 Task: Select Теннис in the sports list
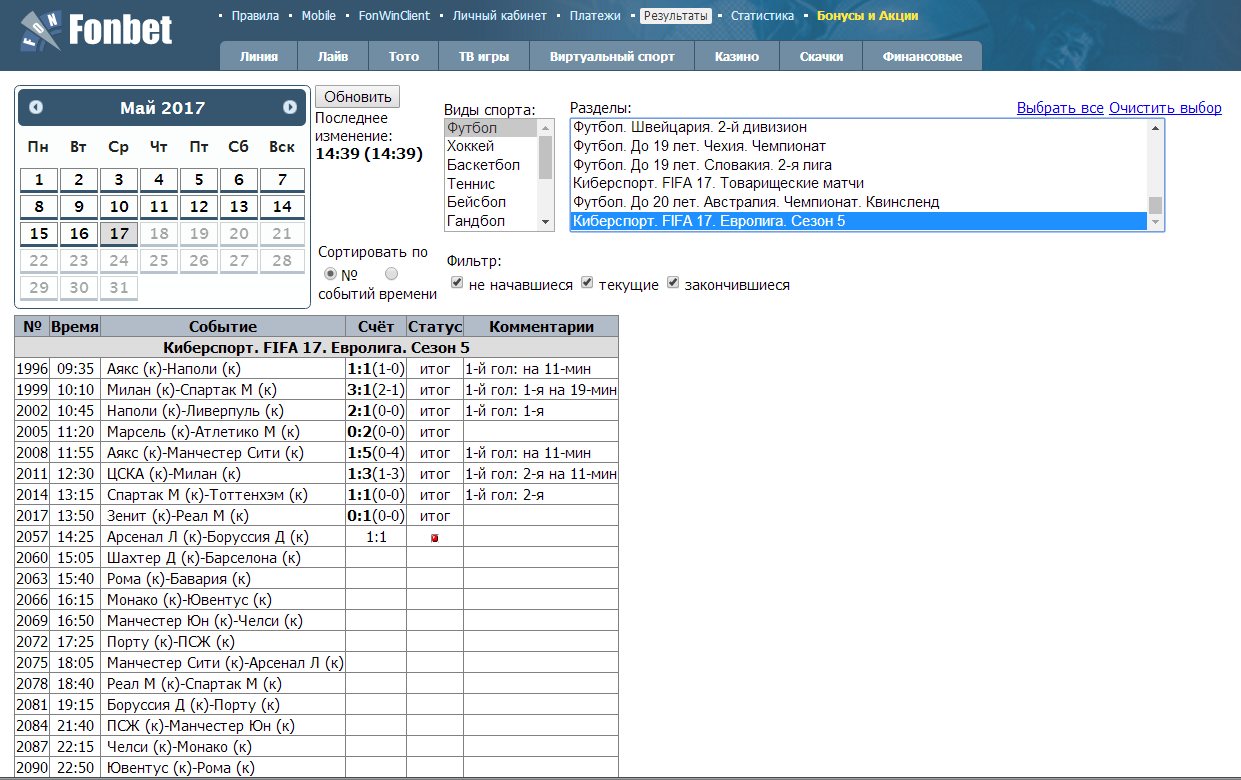click(492, 184)
